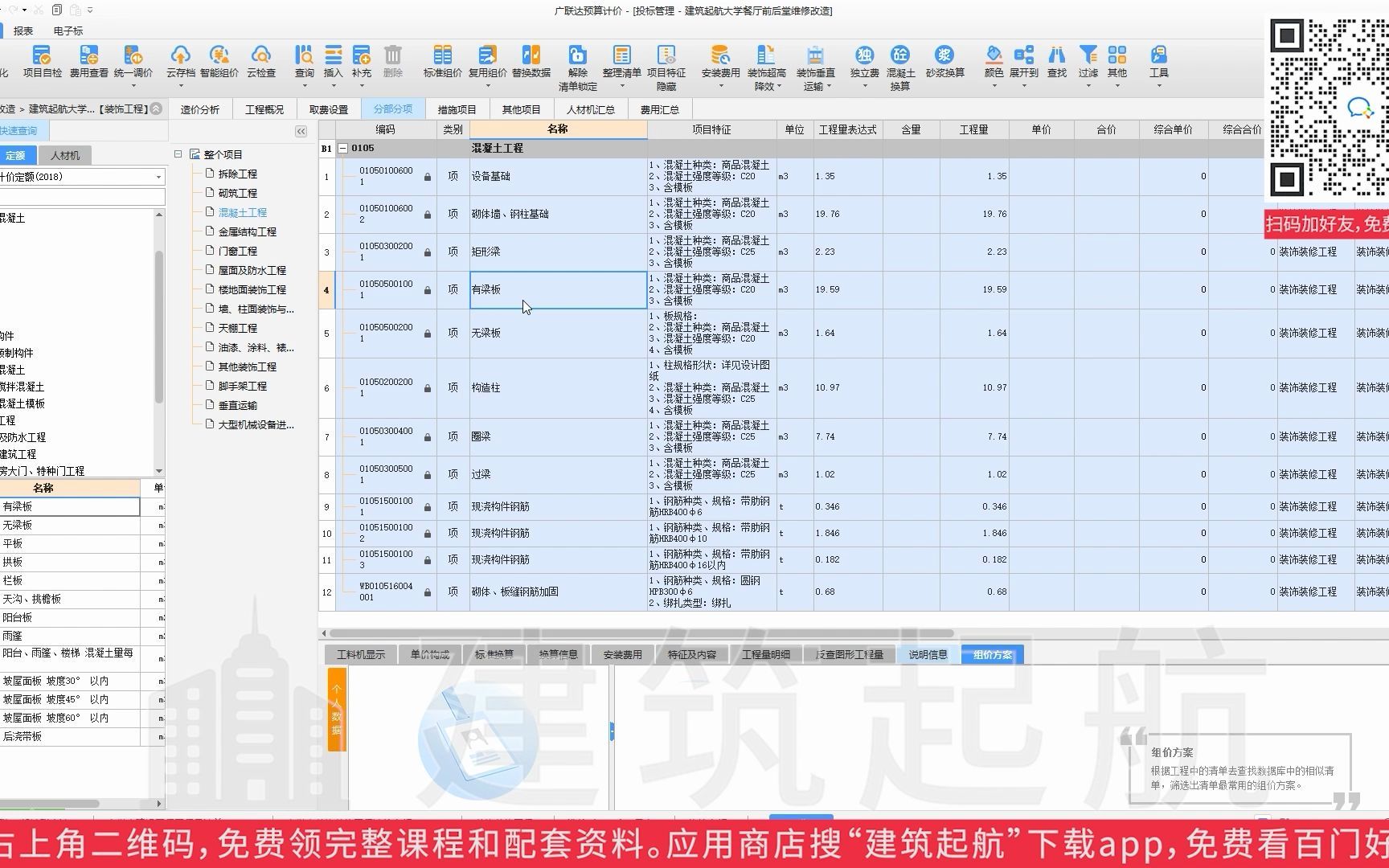Click the quota search input field
The image size is (1389, 868).
(81, 196)
